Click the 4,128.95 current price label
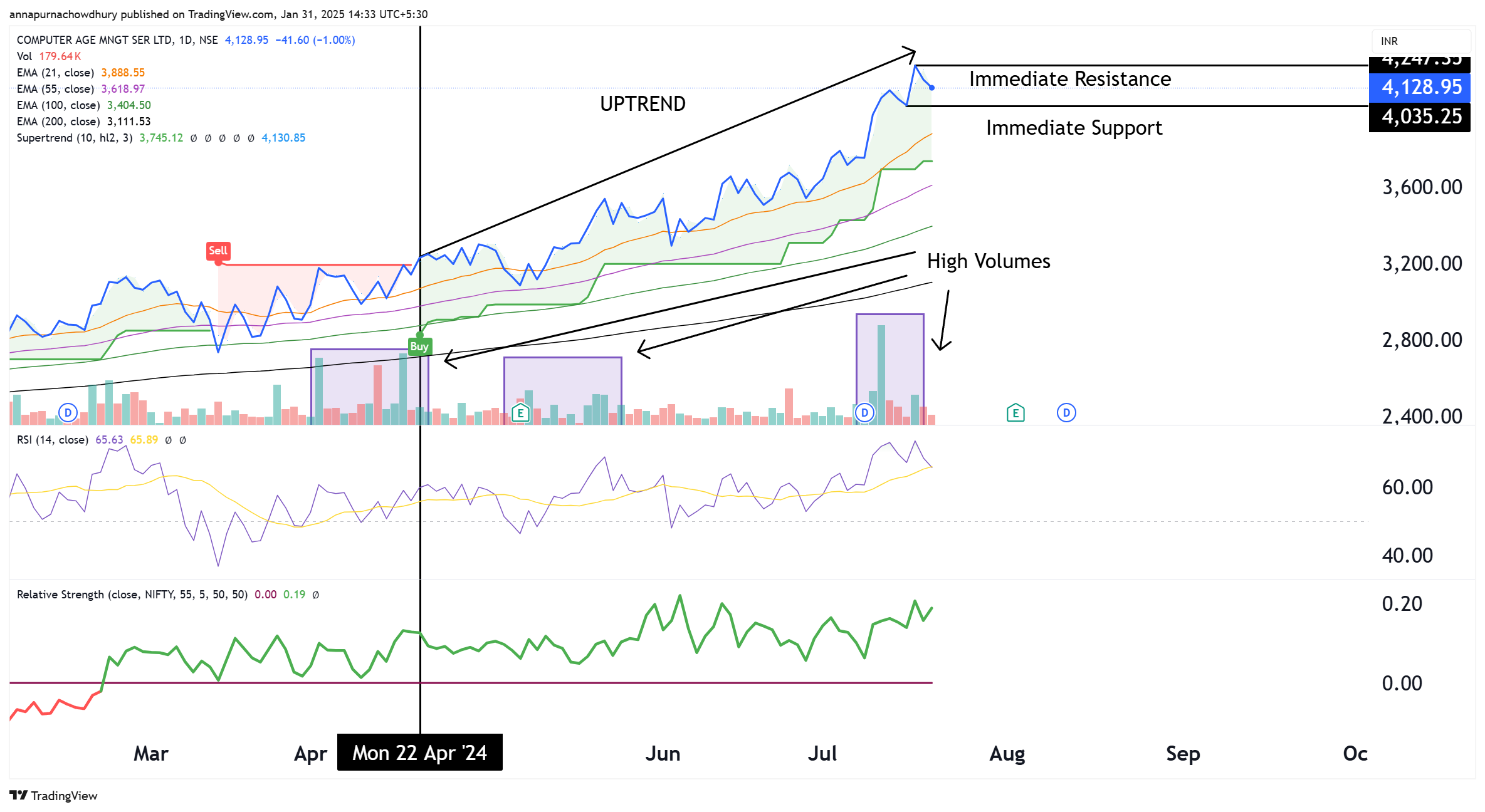Image resolution: width=1485 pixels, height=812 pixels. click(x=1420, y=87)
